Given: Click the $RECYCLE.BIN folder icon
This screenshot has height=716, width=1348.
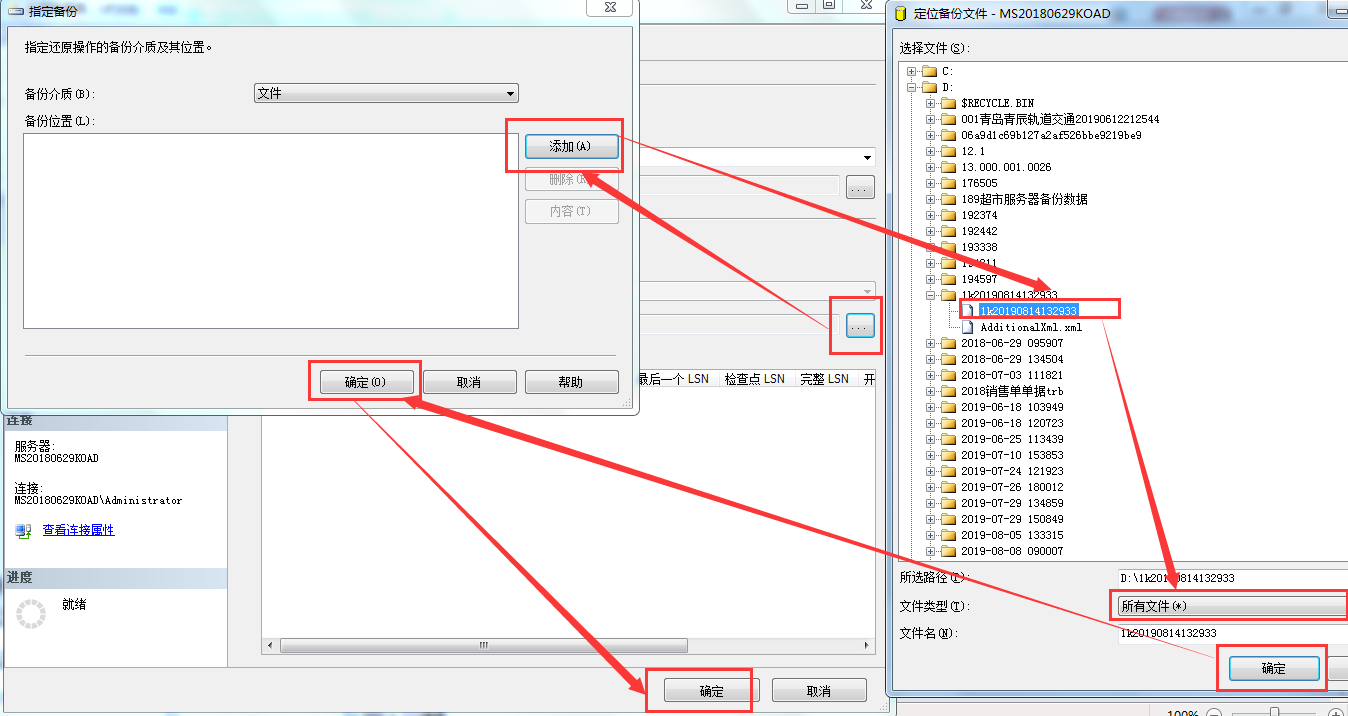Looking at the screenshot, I should point(948,103).
